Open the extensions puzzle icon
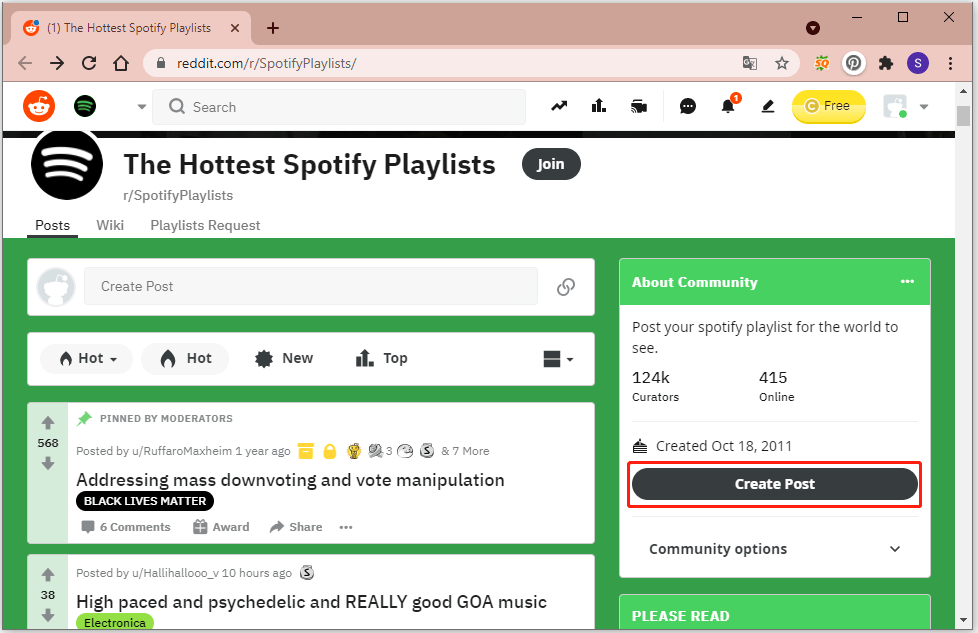The image size is (978, 633). pos(886,63)
